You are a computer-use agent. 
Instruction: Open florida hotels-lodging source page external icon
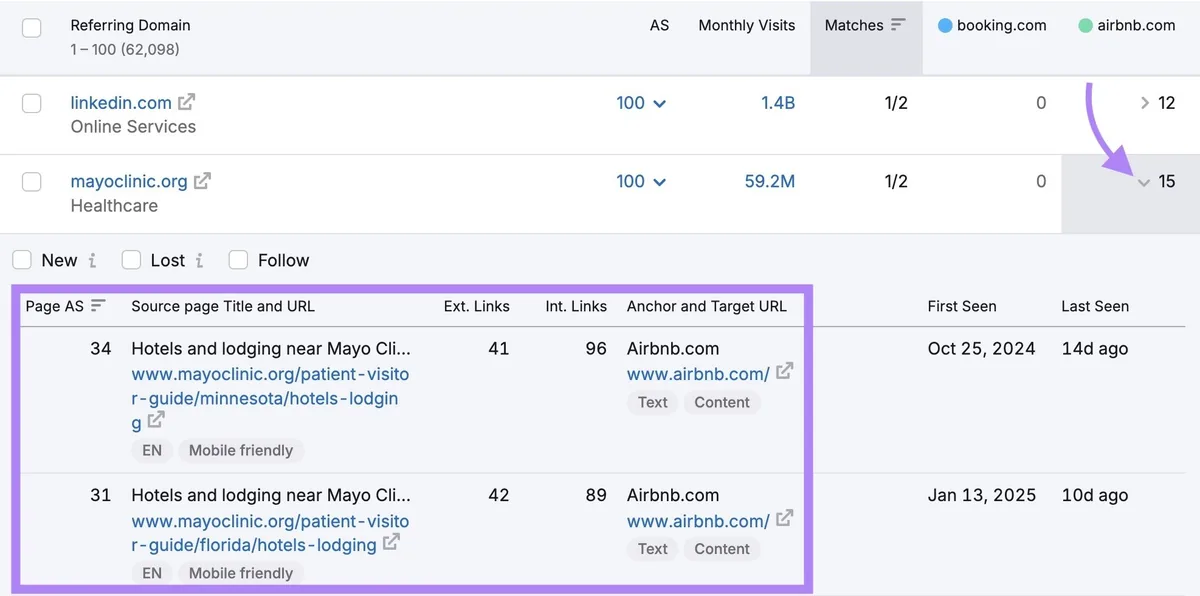coord(392,543)
